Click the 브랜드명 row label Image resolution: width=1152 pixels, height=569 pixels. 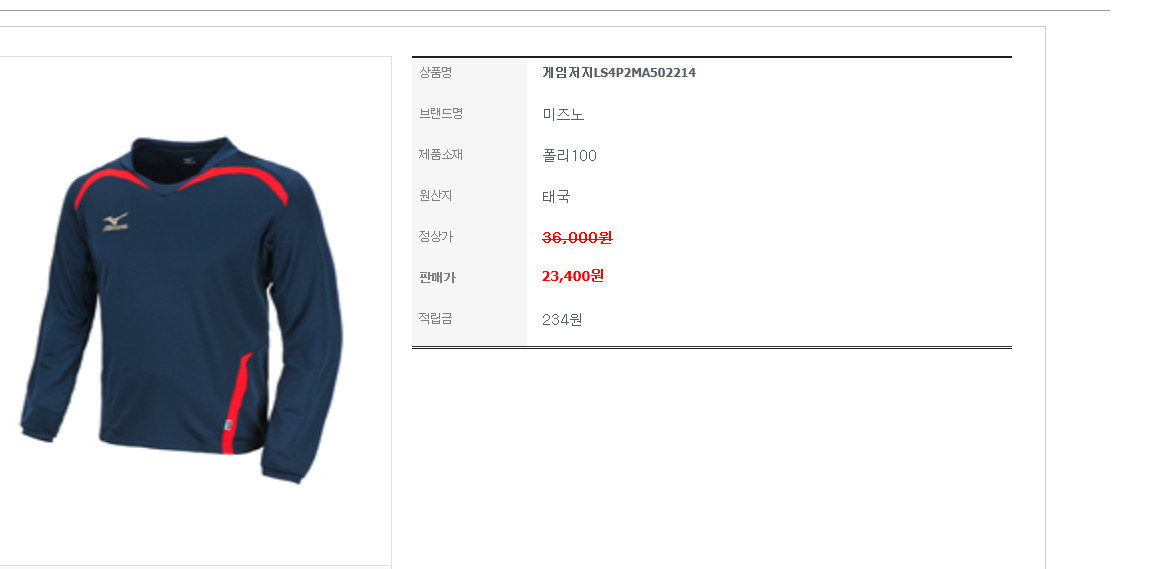pos(441,113)
